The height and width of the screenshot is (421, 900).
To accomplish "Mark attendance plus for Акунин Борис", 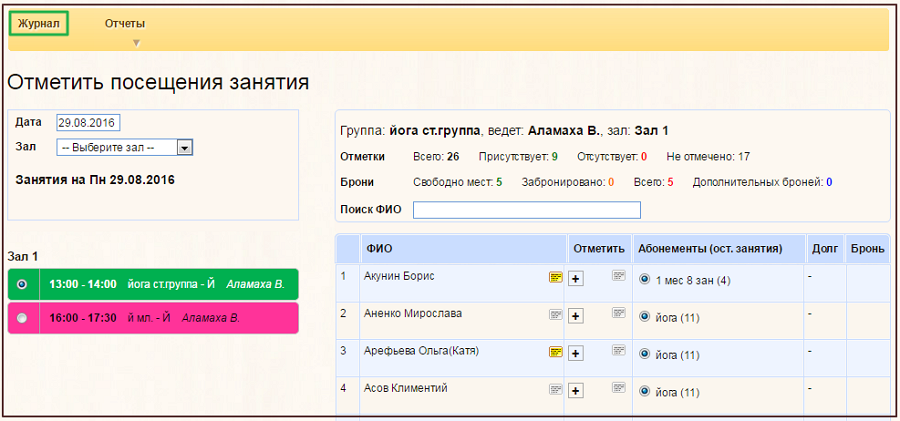I will pyautogui.click(x=576, y=279).
